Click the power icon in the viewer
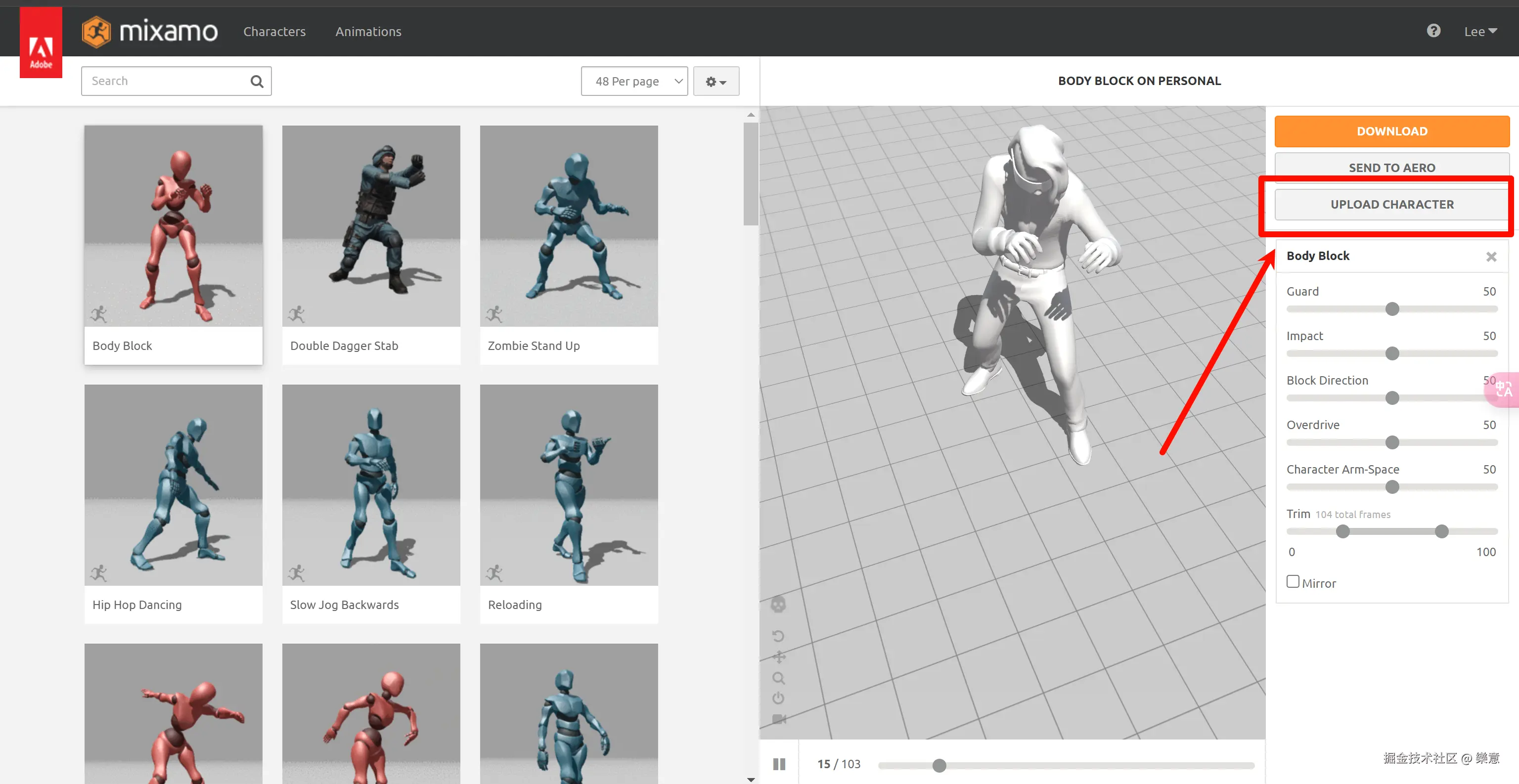 [778, 698]
